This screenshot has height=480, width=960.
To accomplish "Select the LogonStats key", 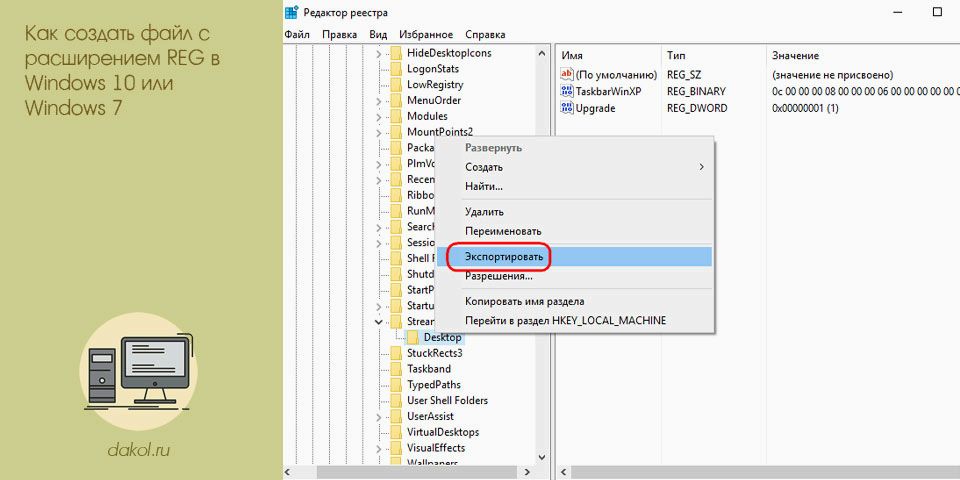I will (433, 69).
